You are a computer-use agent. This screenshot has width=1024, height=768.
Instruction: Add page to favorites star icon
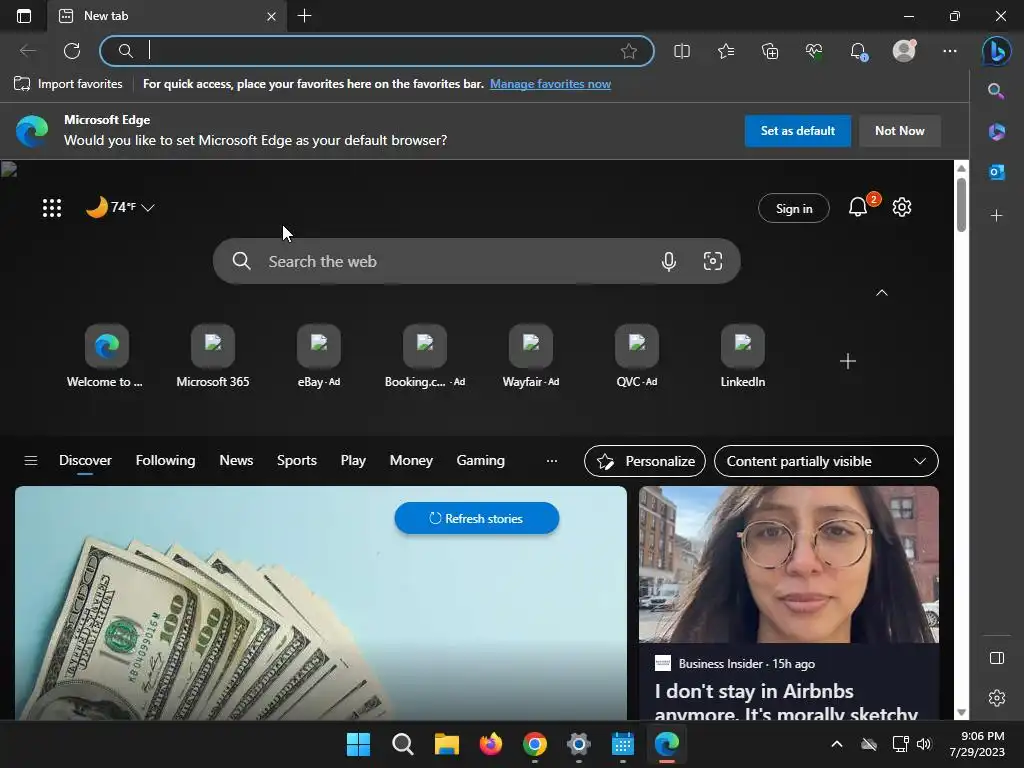[629, 51]
